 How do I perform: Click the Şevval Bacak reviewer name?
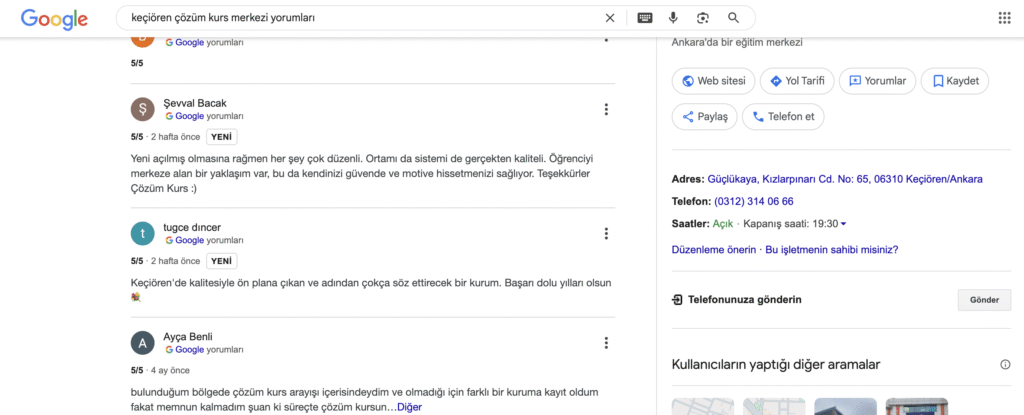[x=195, y=103]
